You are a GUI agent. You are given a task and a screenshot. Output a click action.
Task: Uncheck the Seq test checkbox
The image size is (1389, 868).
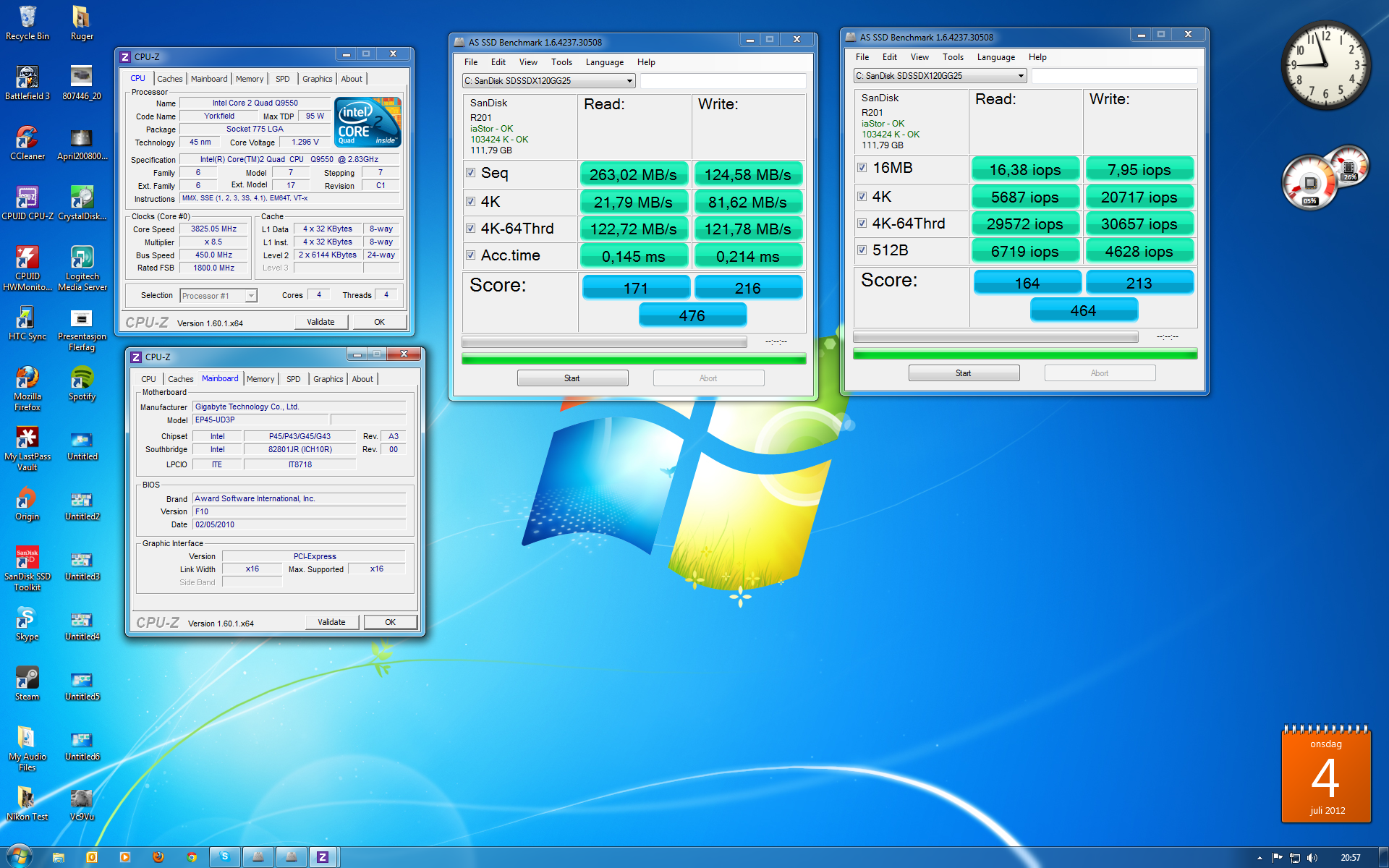click(471, 173)
